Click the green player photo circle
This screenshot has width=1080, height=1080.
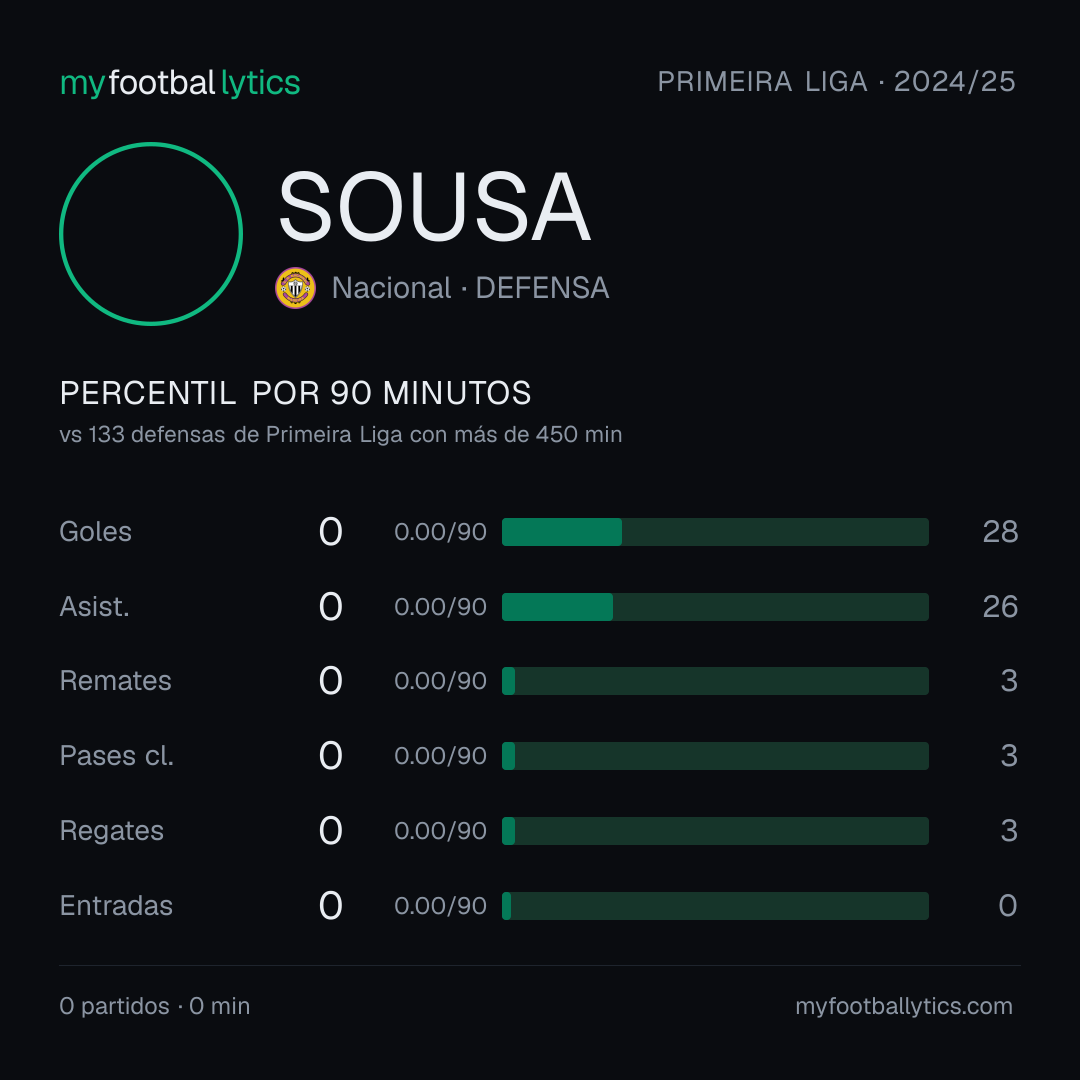click(151, 234)
